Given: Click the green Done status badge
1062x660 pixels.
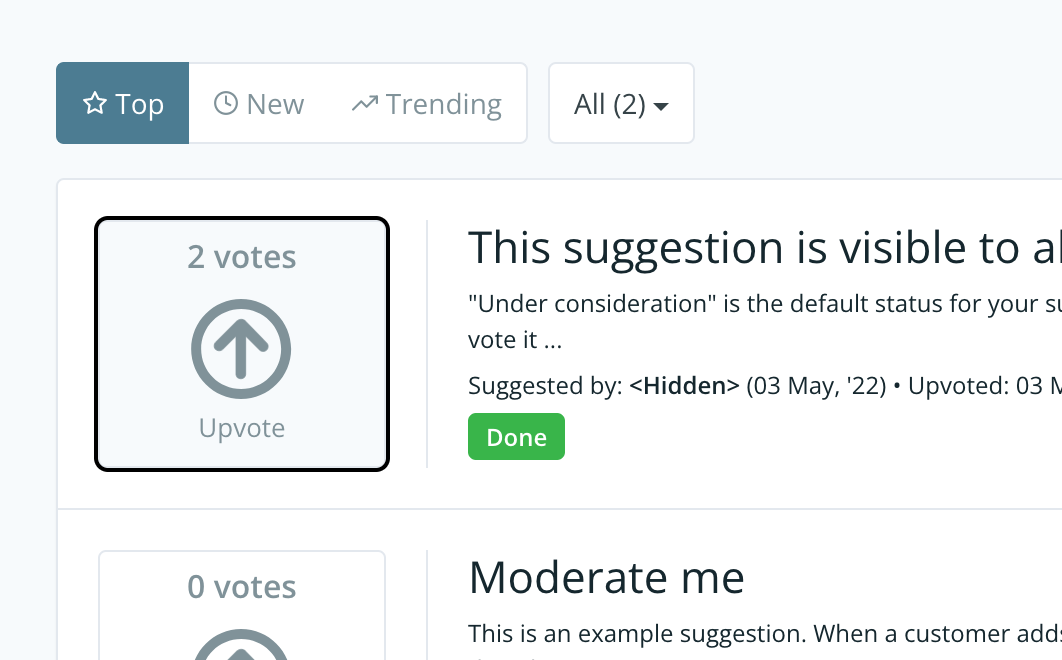Looking at the screenshot, I should coord(516,436).
